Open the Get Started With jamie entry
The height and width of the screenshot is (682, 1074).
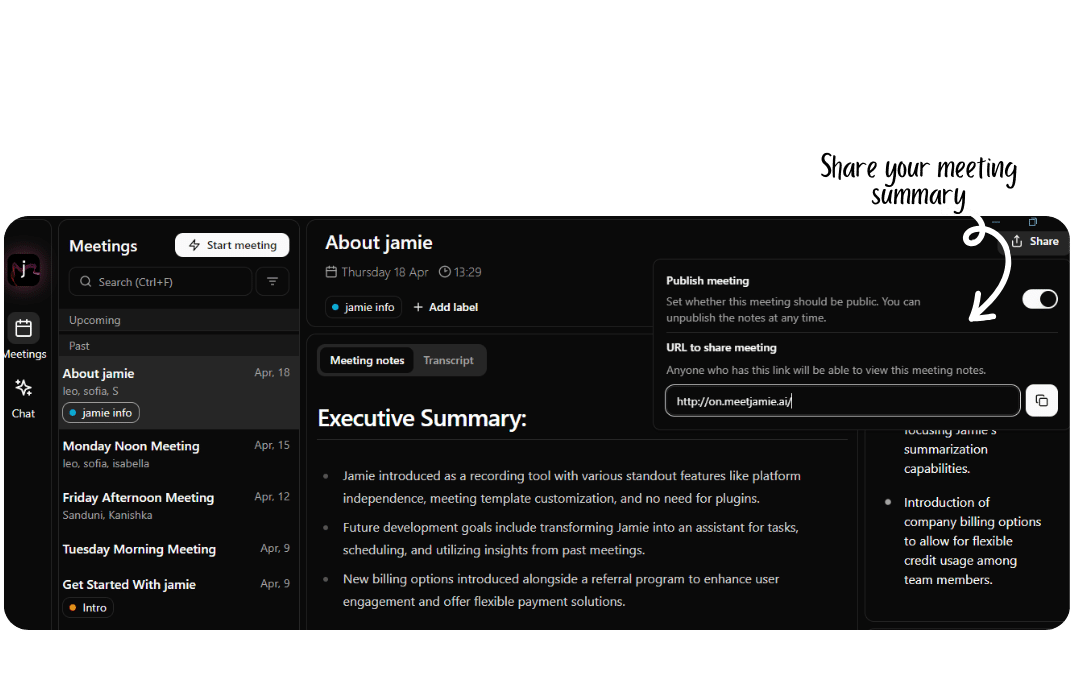click(x=179, y=594)
